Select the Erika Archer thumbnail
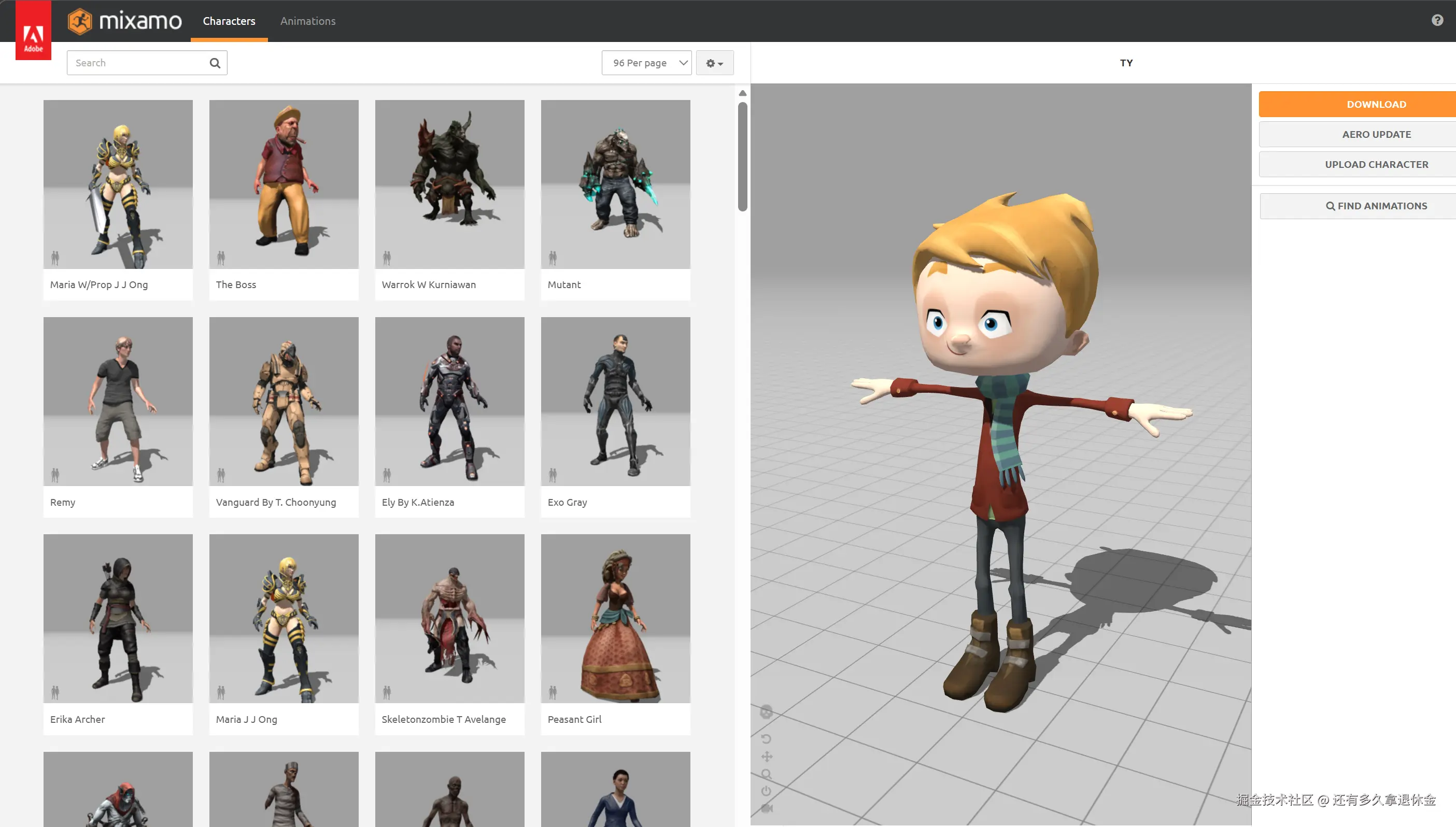1456x827 pixels. click(x=118, y=619)
